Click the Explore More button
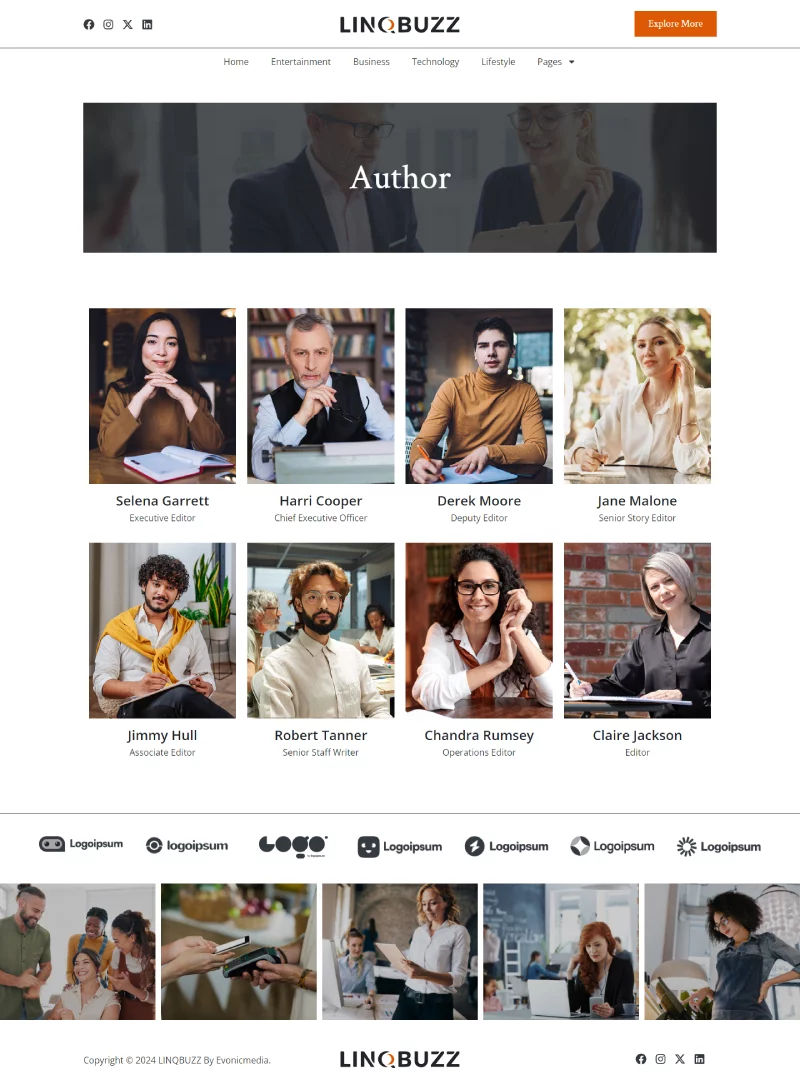800x1089 pixels. click(675, 24)
